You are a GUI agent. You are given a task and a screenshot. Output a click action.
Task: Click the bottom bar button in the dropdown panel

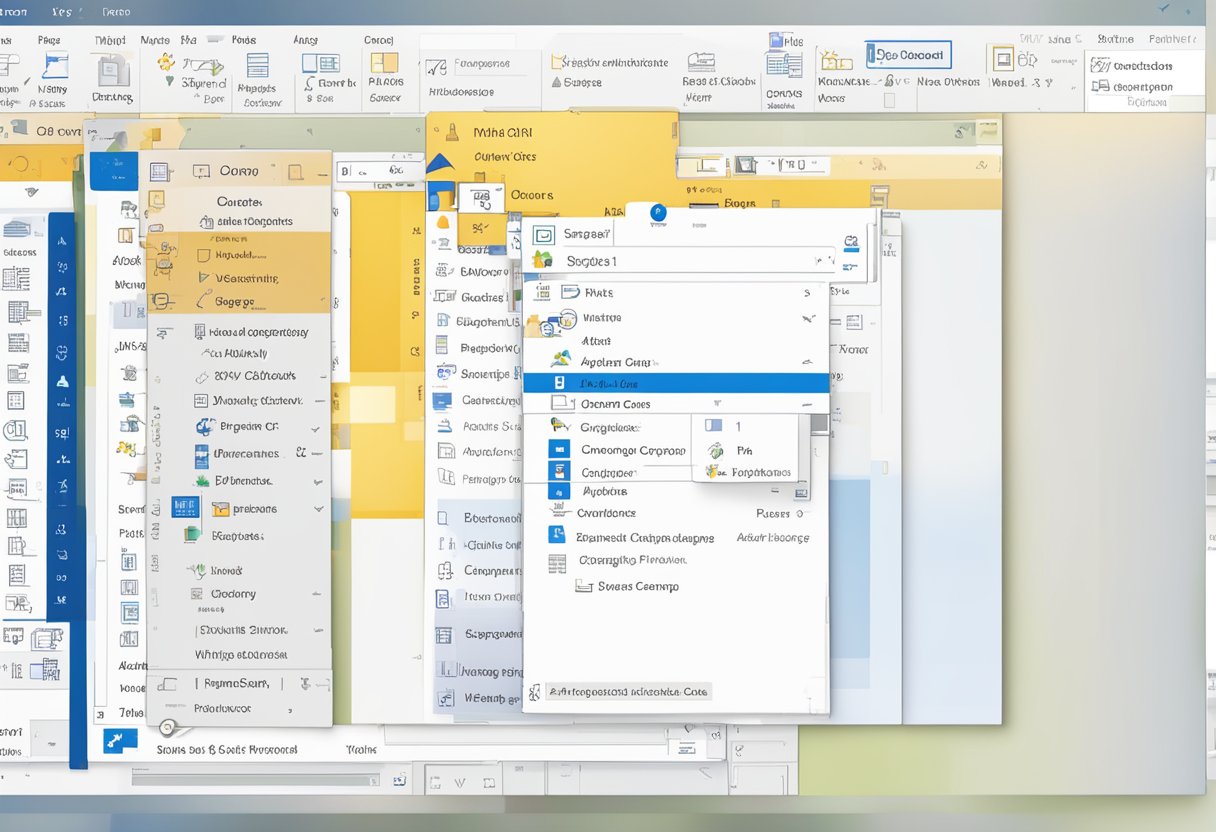pyautogui.click(x=626, y=691)
